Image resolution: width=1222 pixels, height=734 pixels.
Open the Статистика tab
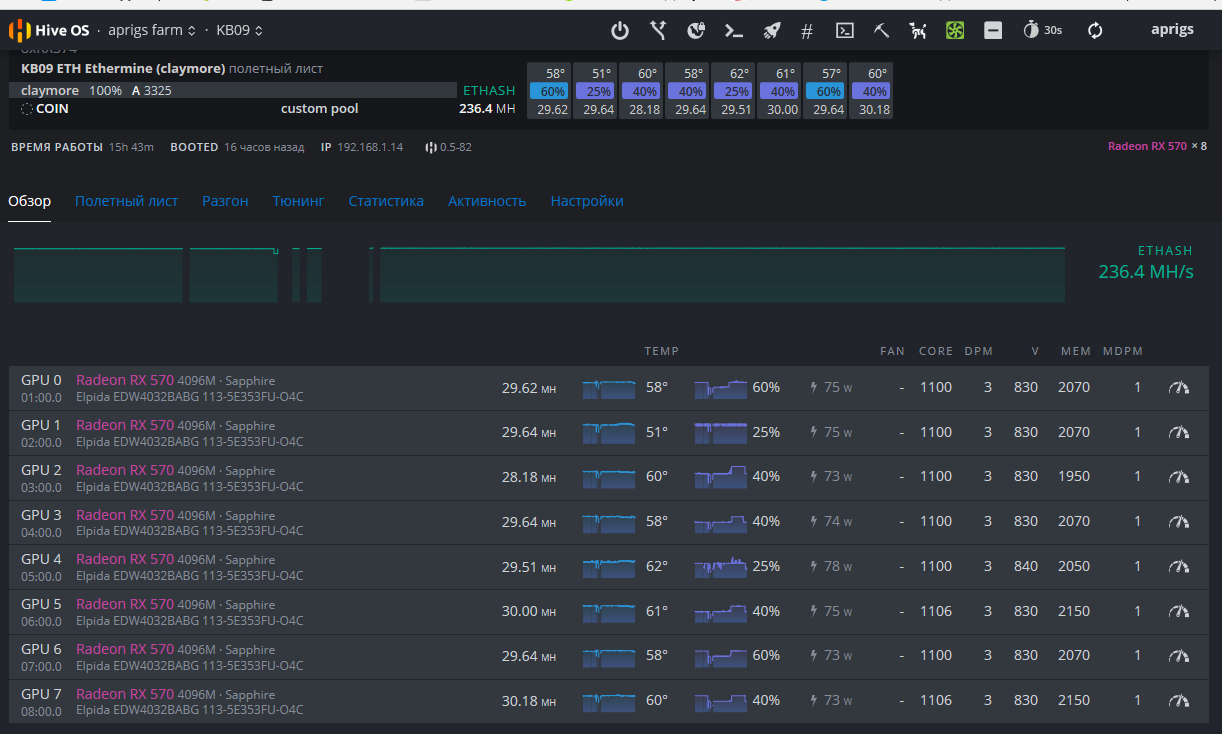pyautogui.click(x=386, y=201)
